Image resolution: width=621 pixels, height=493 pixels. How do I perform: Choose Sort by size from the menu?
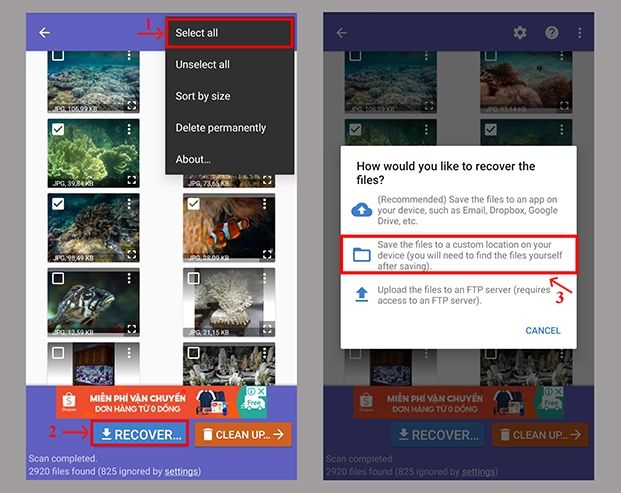pos(230,96)
